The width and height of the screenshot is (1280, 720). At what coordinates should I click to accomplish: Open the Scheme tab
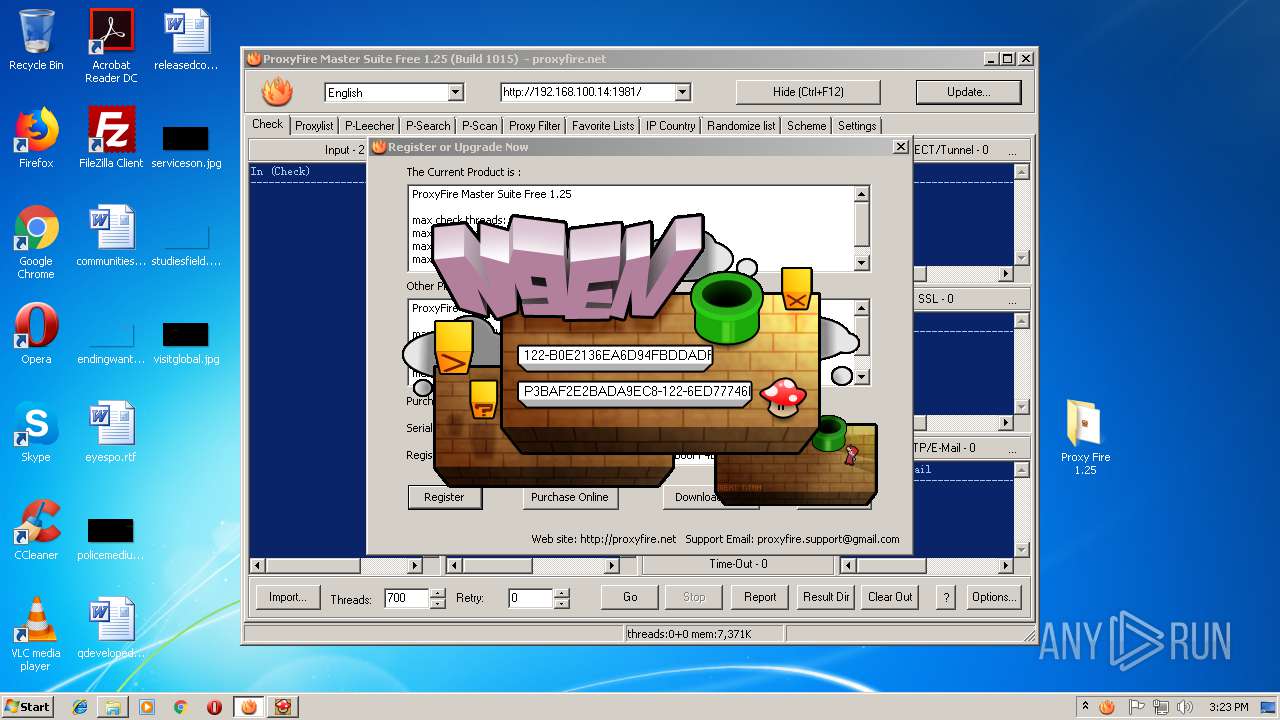point(807,126)
